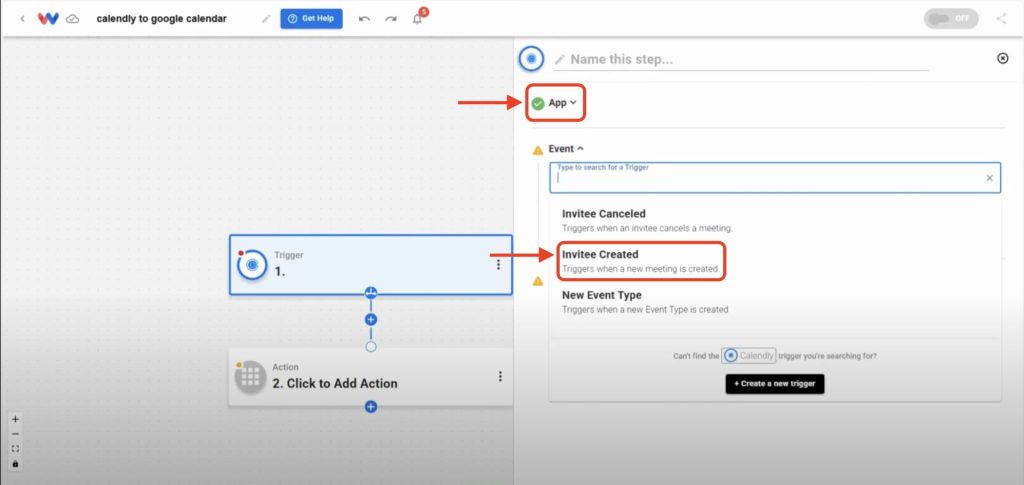Select the New Event Type trigger
This screenshot has height=485, width=1024.
775,302
